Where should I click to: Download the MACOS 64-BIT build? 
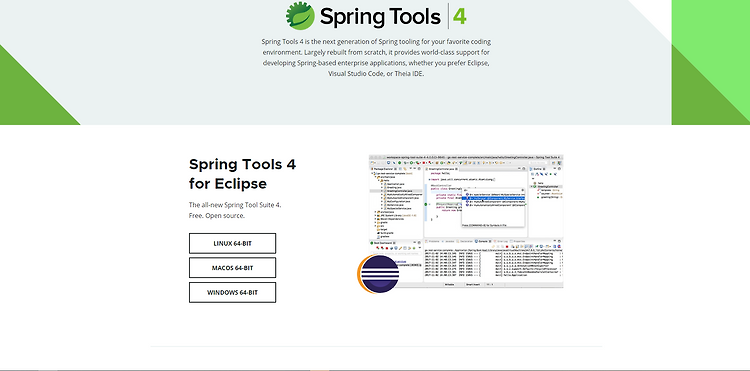pyautogui.click(x=232, y=268)
